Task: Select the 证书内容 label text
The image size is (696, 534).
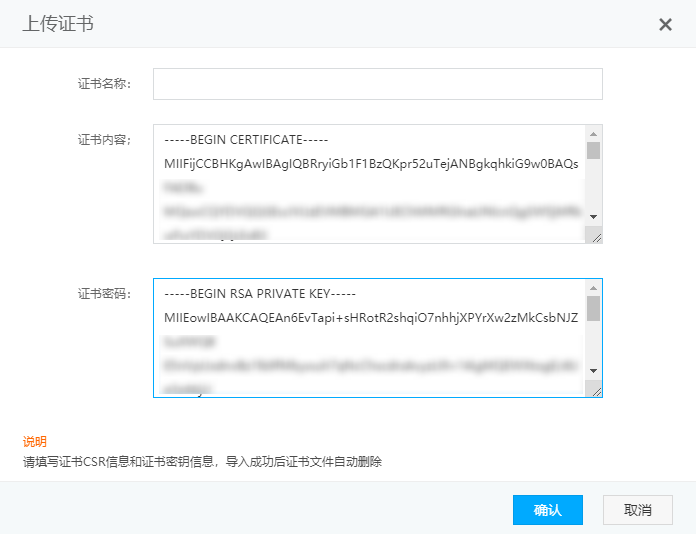Action: (104, 139)
